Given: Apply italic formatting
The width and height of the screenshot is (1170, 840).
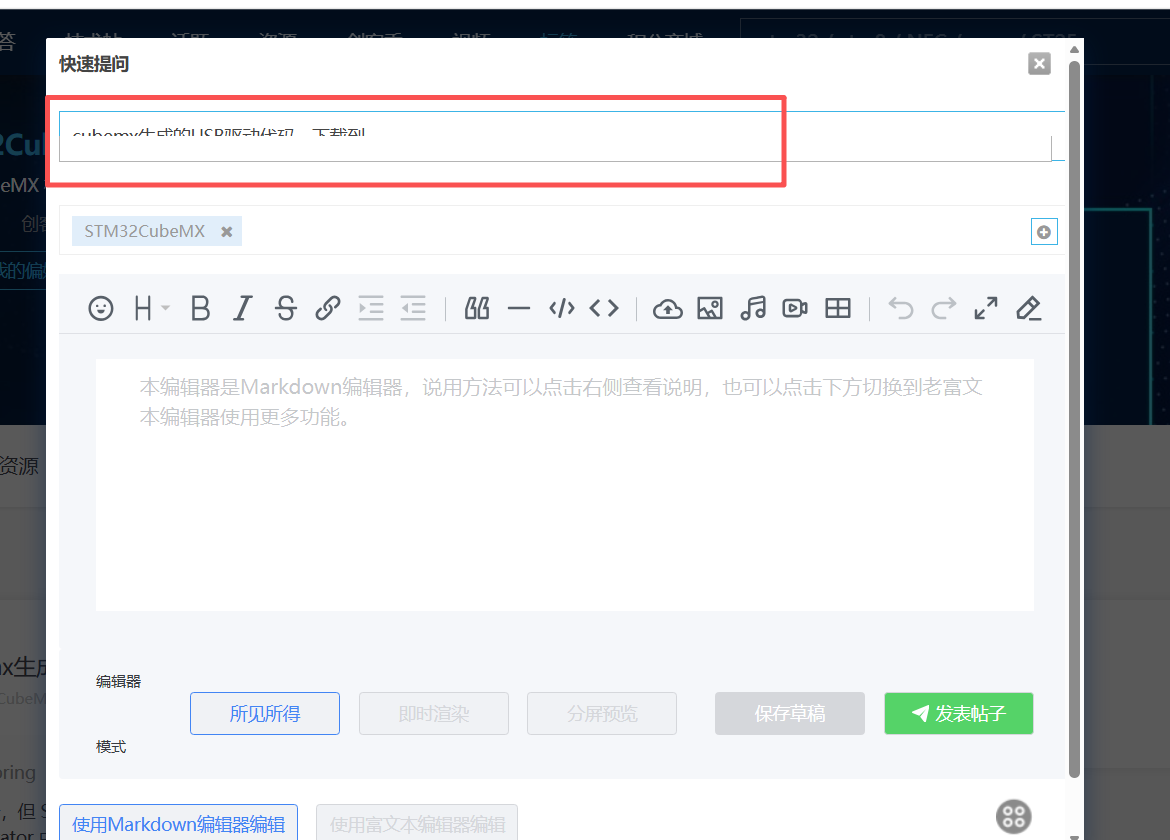Looking at the screenshot, I should 243,308.
